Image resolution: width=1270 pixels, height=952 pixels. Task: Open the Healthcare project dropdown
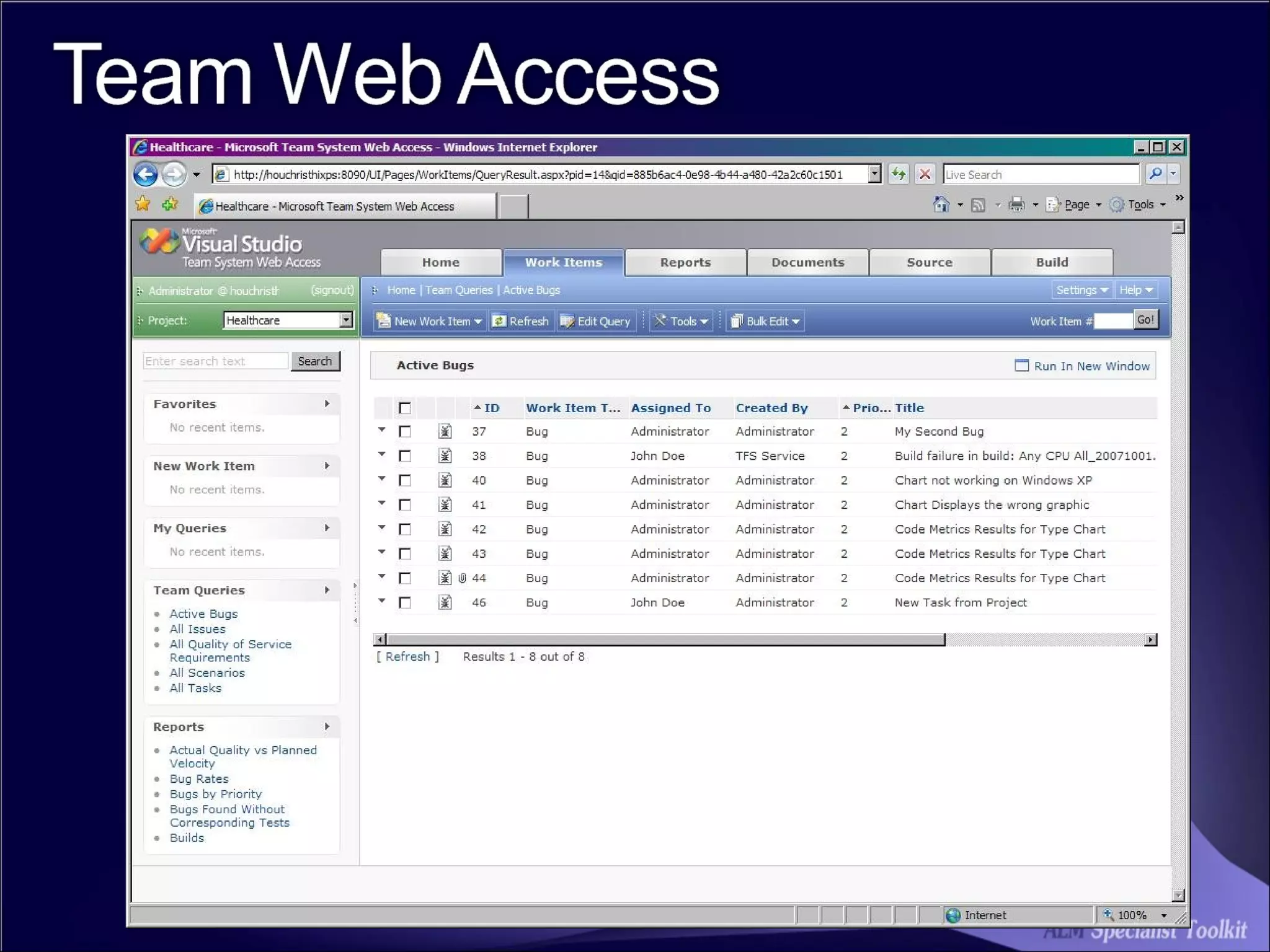tap(346, 320)
